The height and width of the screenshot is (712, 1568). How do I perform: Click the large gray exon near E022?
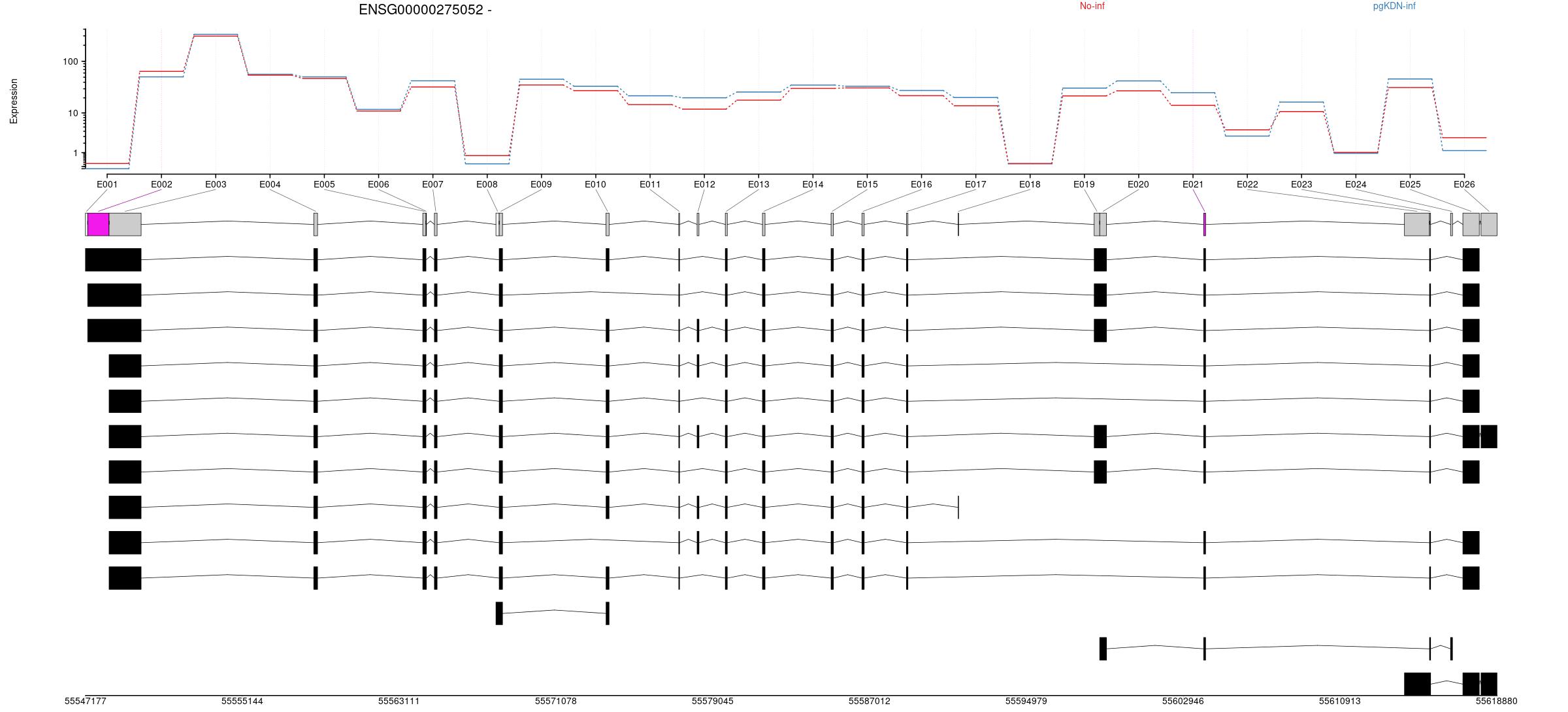click(x=1416, y=224)
